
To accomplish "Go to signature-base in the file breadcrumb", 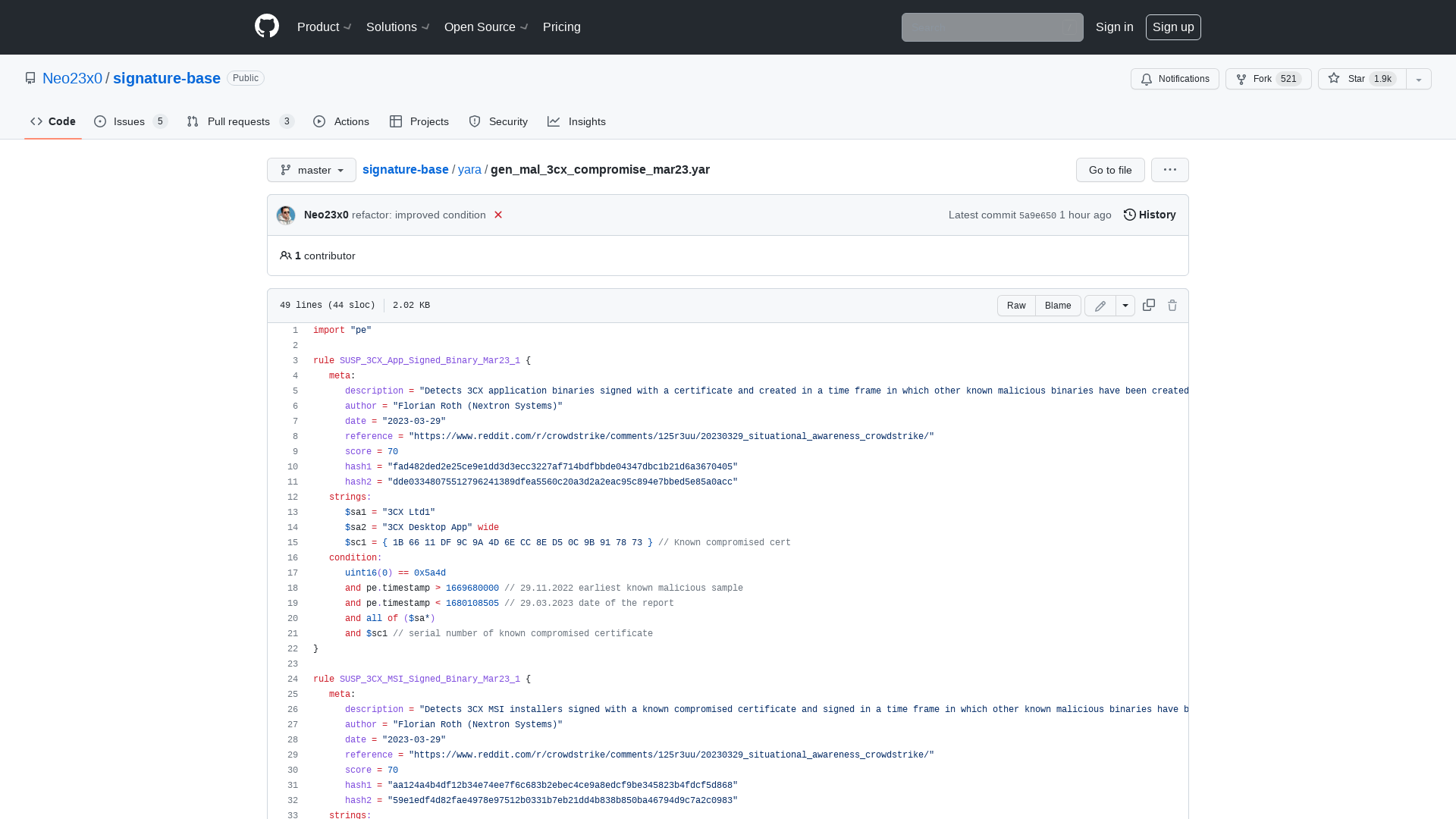I will click(x=406, y=169).
